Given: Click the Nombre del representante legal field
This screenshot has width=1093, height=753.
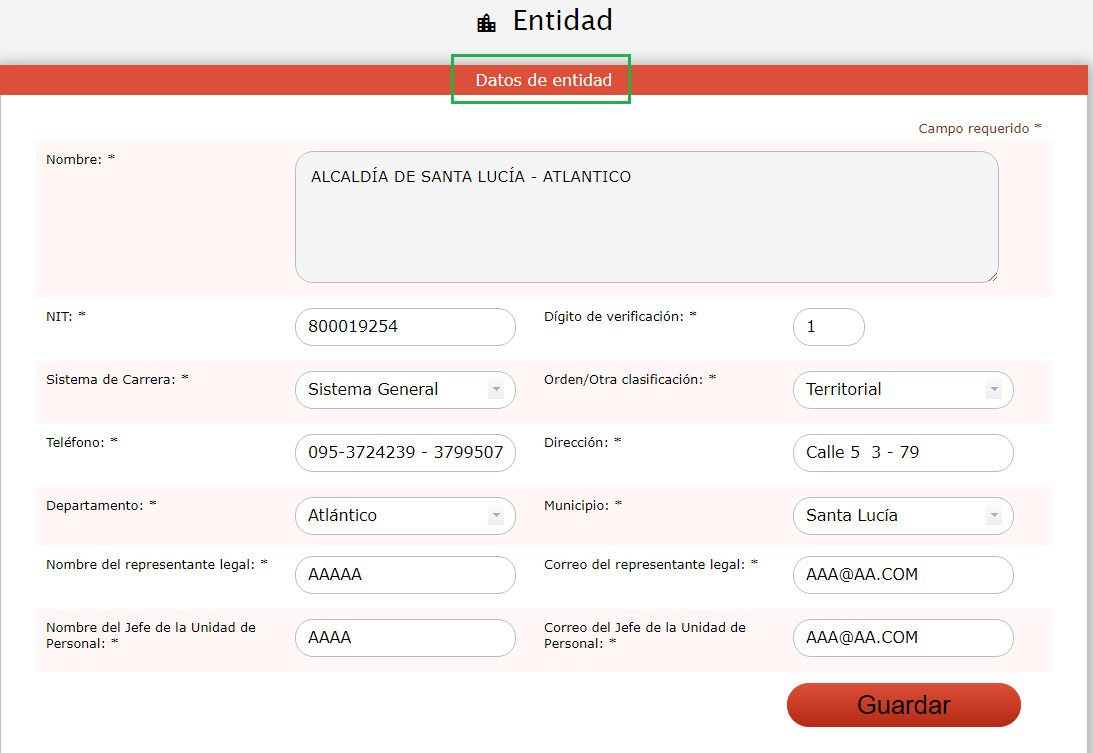Looking at the screenshot, I should pyautogui.click(x=405, y=575).
